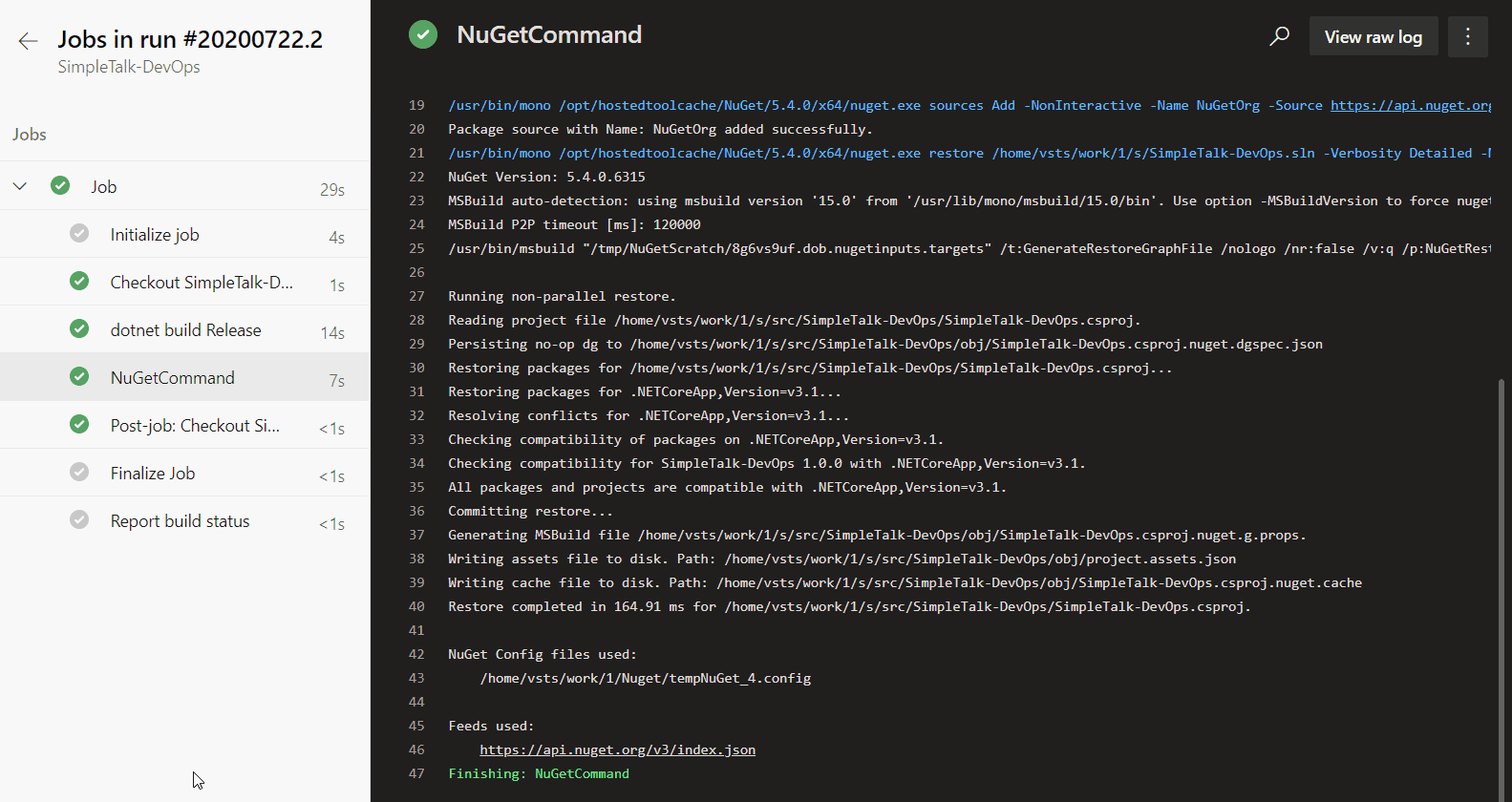Click the 14s duration of dotnet build

(332, 333)
